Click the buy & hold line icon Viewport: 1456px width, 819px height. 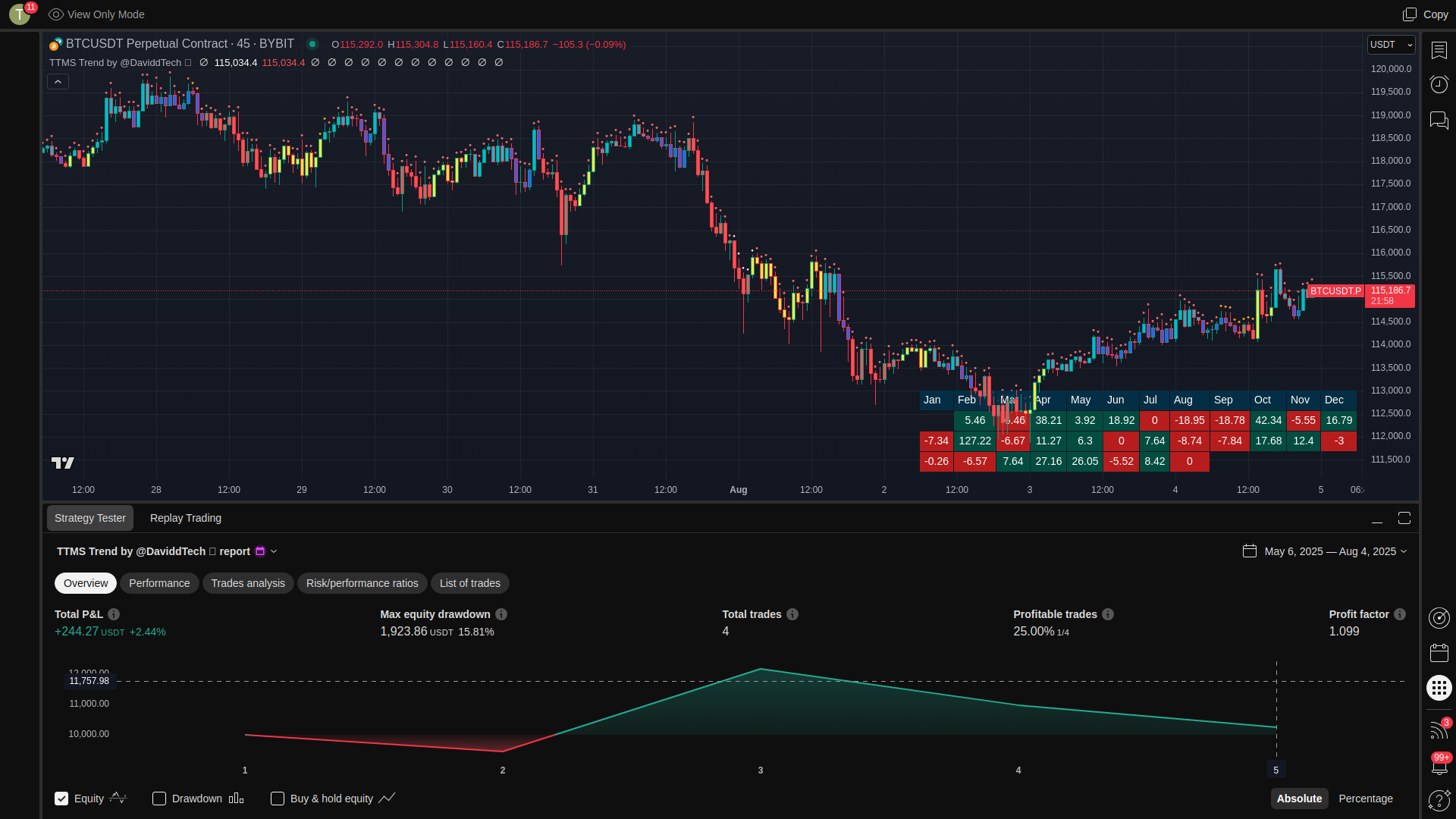click(x=387, y=798)
